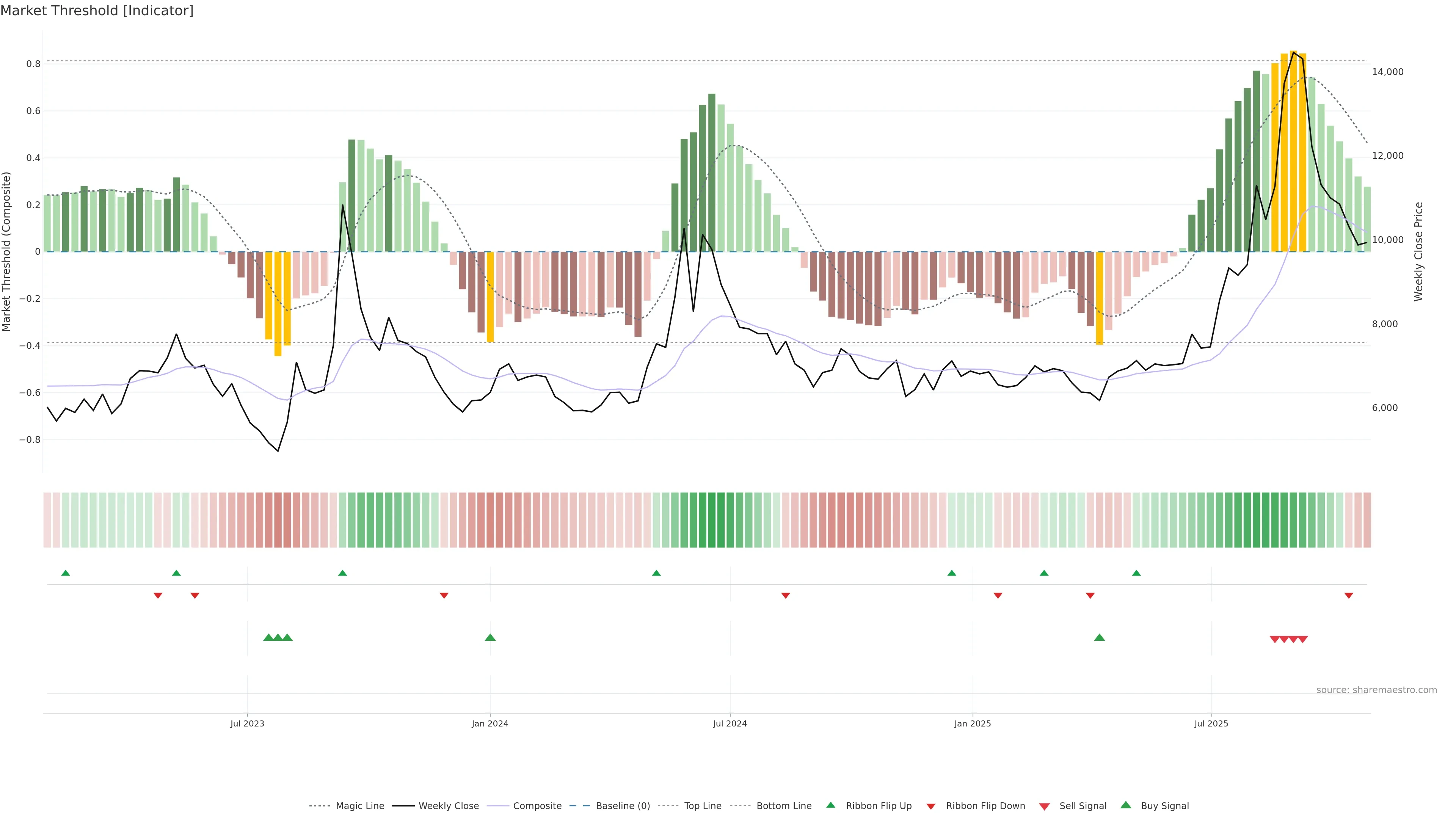Click the Jul 2024 x-axis label
Screen dimensions: 1456x819
pos(730,723)
